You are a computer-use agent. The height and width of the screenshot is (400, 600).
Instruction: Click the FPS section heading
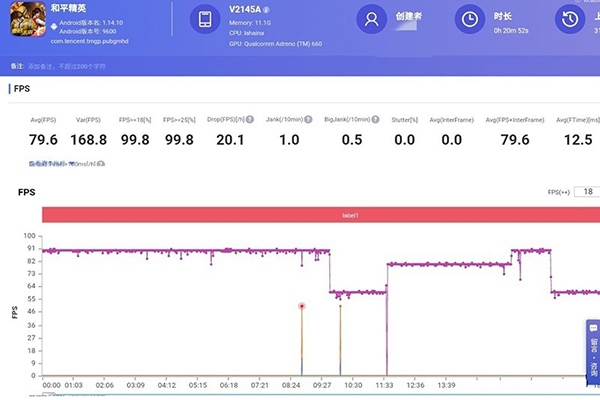click(22, 89)
